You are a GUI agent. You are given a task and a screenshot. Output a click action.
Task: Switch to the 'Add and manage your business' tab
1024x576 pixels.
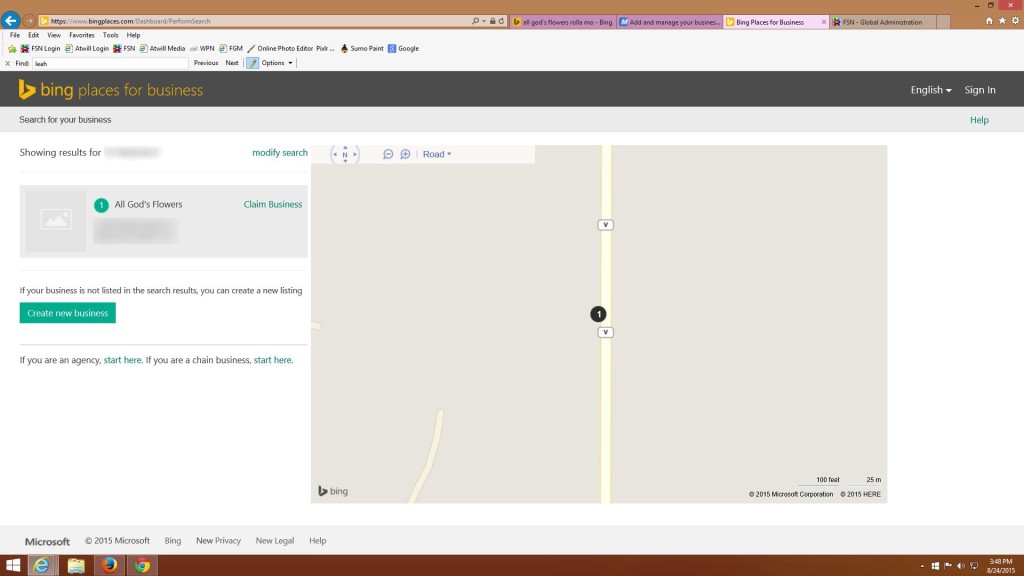tap(670, 22)
